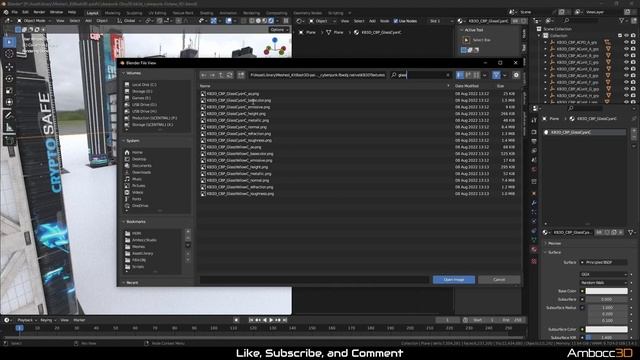Hide KB3D_CBP_ACunit_C_grp with eye icon

(x=626, y=62)
